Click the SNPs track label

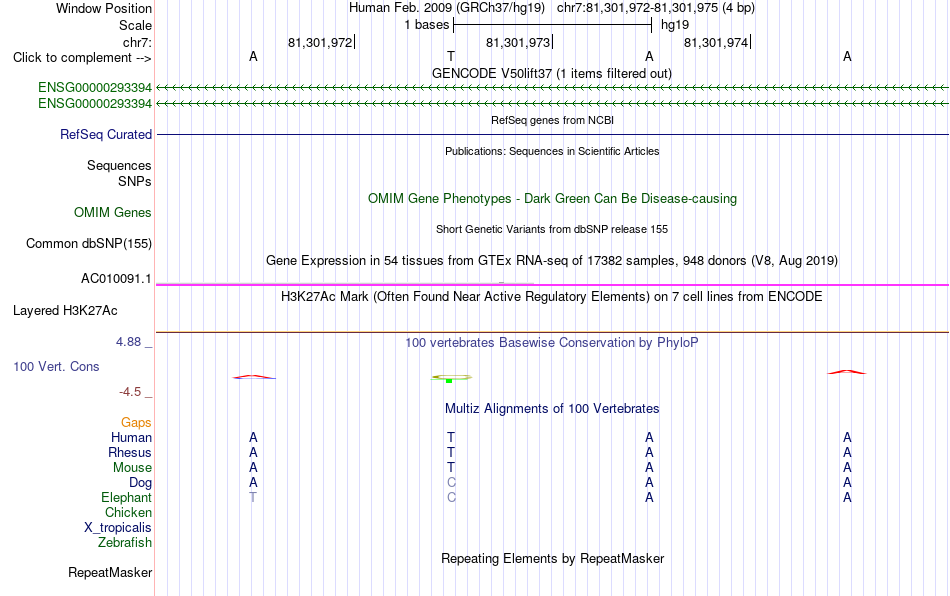(135, 181)
